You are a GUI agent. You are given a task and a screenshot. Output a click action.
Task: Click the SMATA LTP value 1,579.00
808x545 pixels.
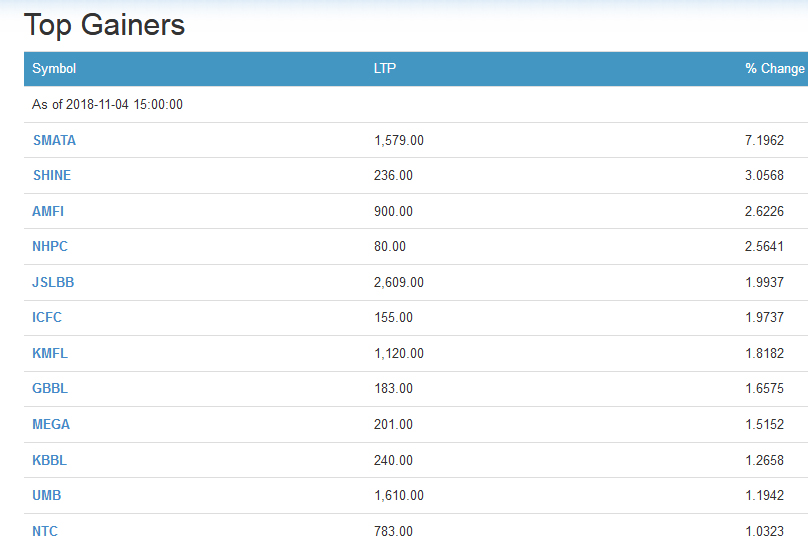coord(399,140)
